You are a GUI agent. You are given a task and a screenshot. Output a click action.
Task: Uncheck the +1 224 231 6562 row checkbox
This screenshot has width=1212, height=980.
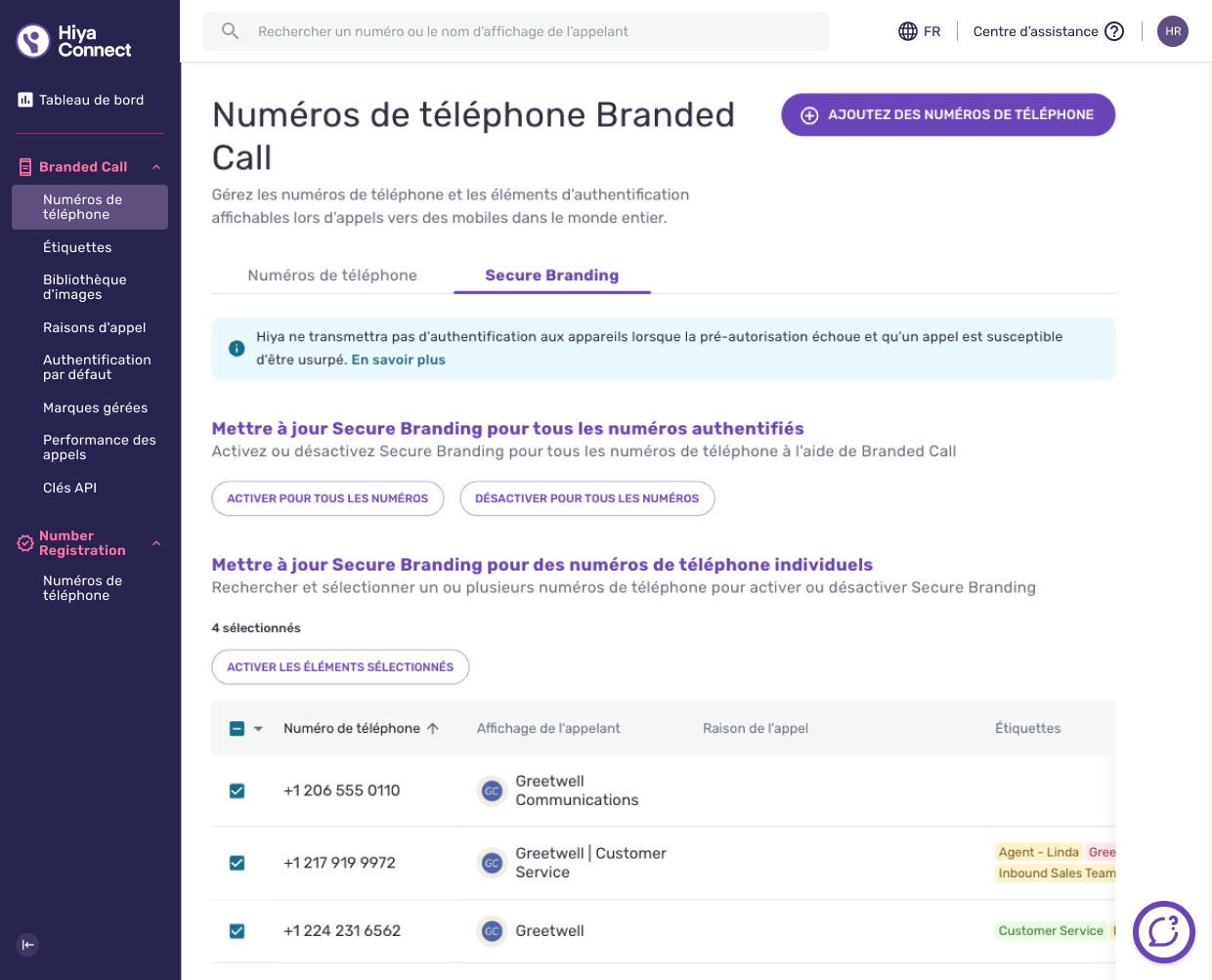point(237,931)
